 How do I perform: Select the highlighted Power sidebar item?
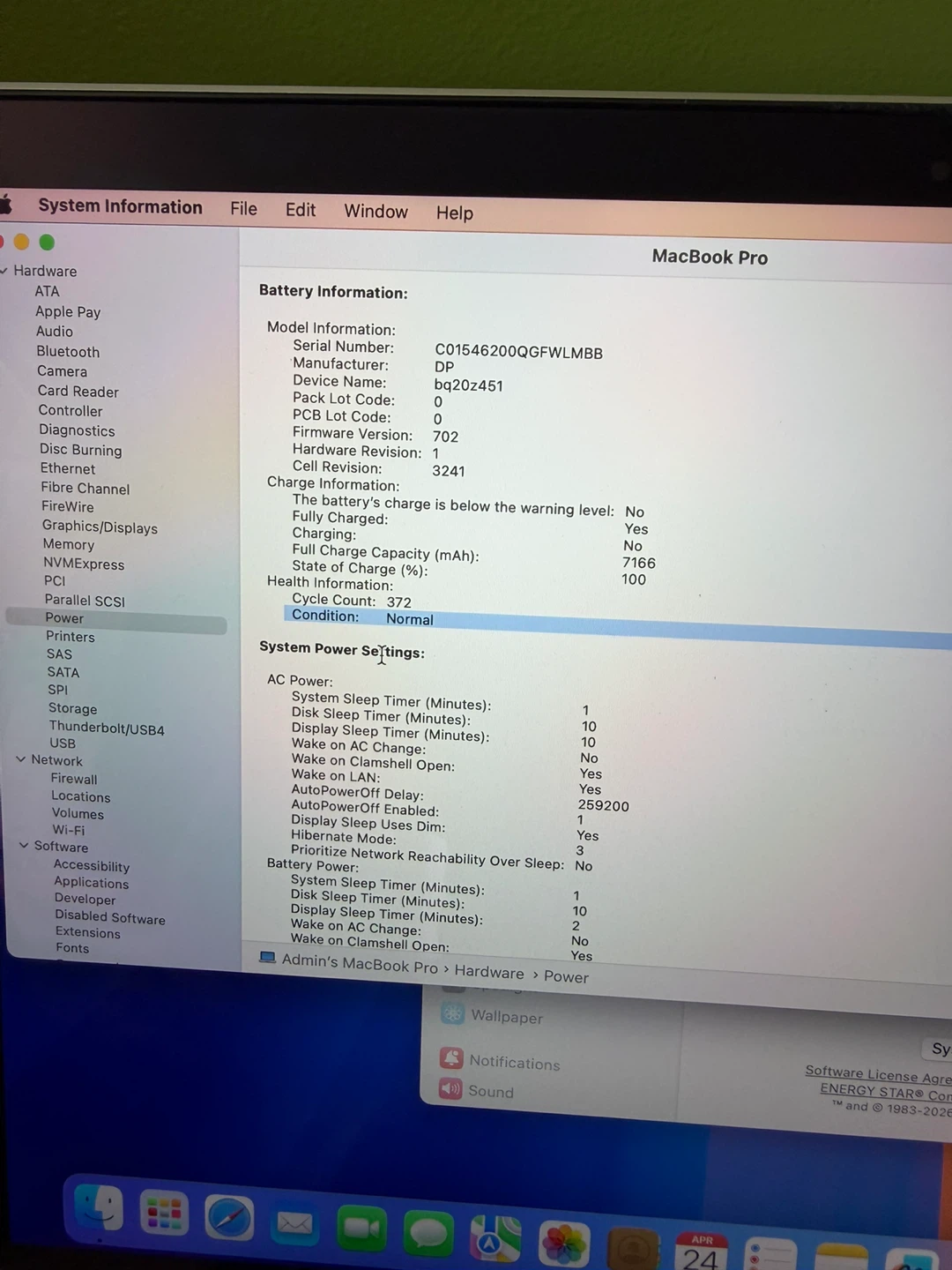pyautogui.click(x=115, y=619)
